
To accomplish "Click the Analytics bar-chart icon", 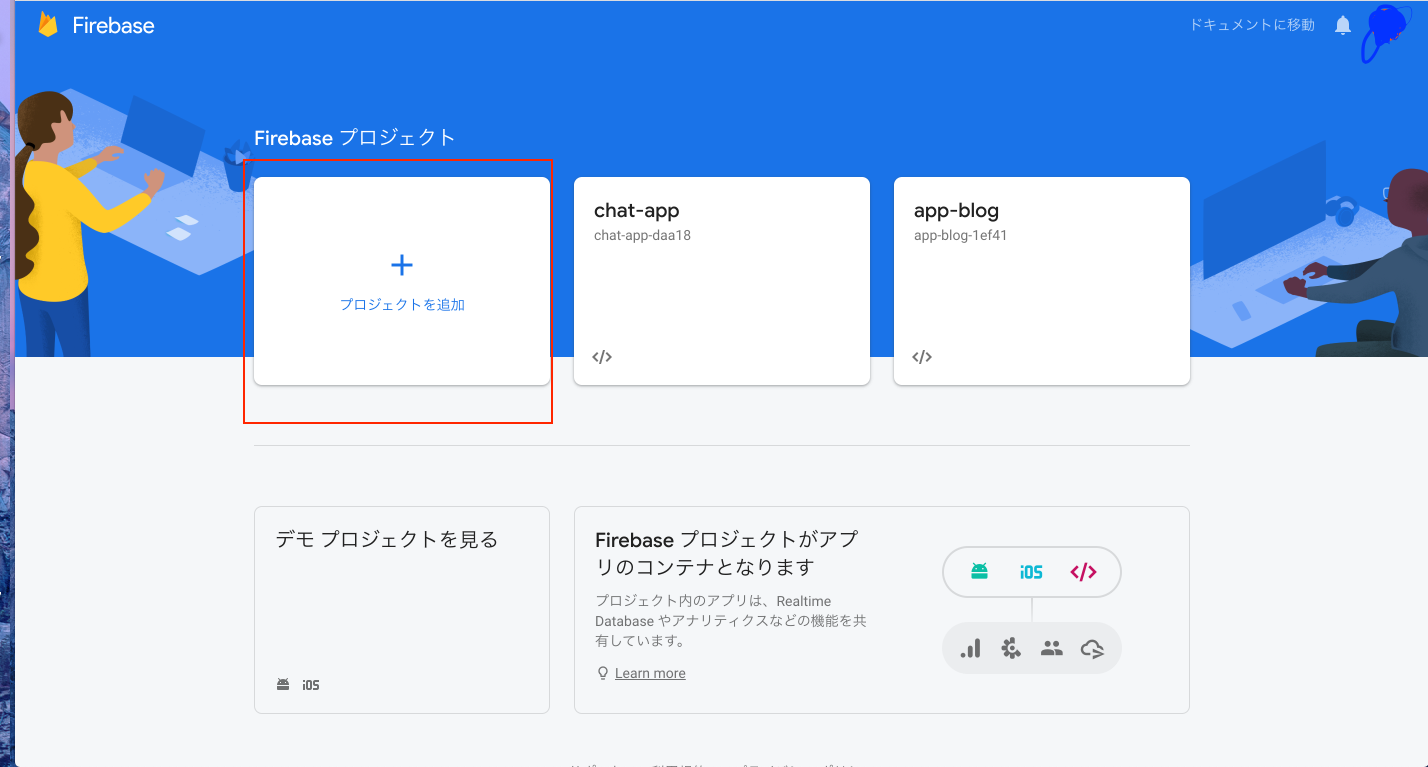I will (x=970, y=648).
